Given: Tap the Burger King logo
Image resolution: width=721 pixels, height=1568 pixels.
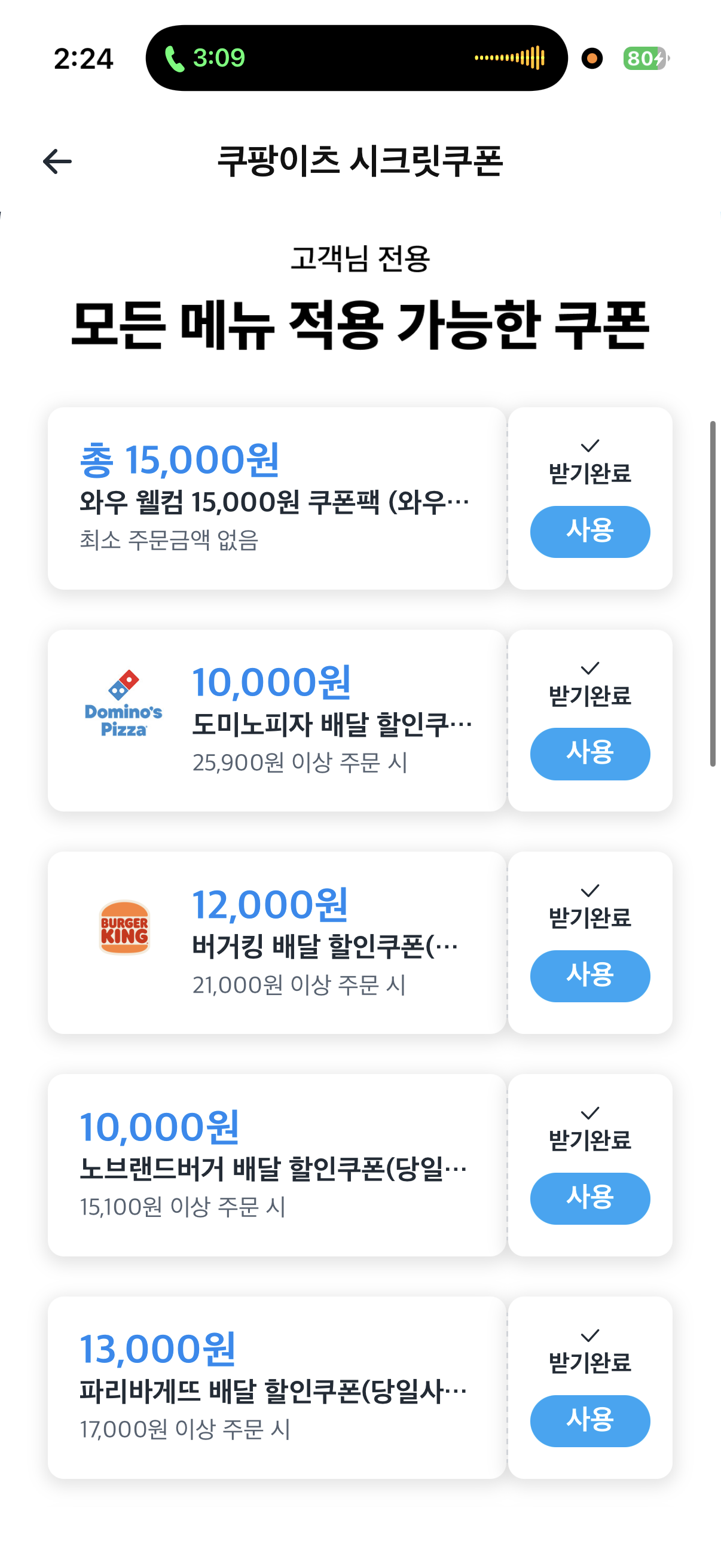Looking at the screenshot, I should pyautogui.click(x=124, y=927).
